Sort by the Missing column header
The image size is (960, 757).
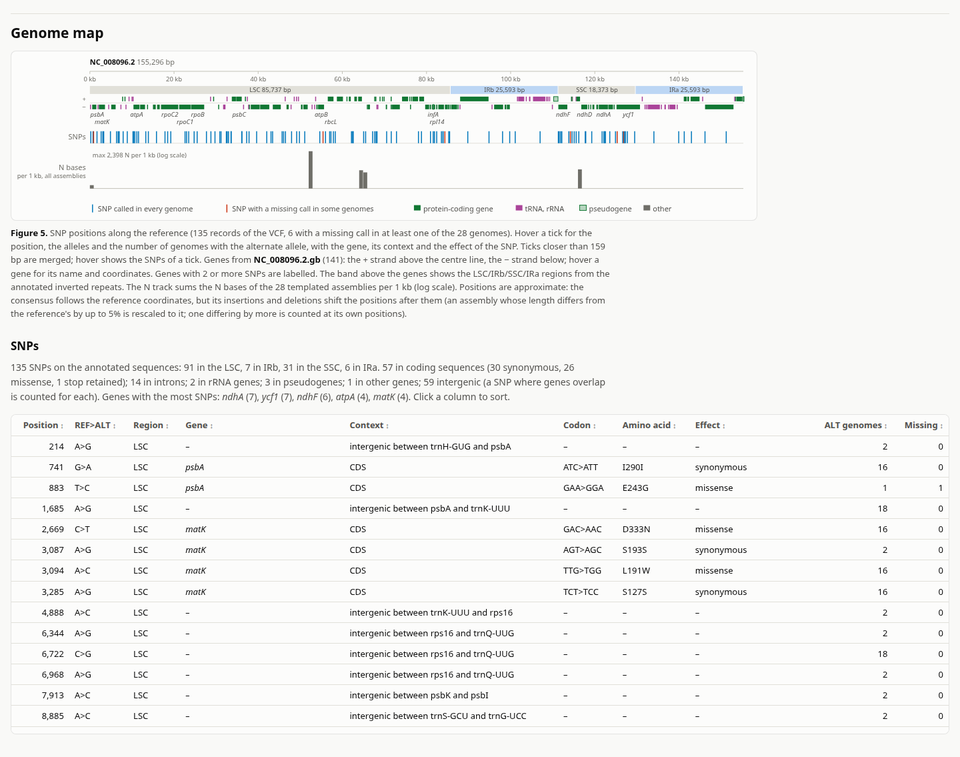(x=923, y=425)
